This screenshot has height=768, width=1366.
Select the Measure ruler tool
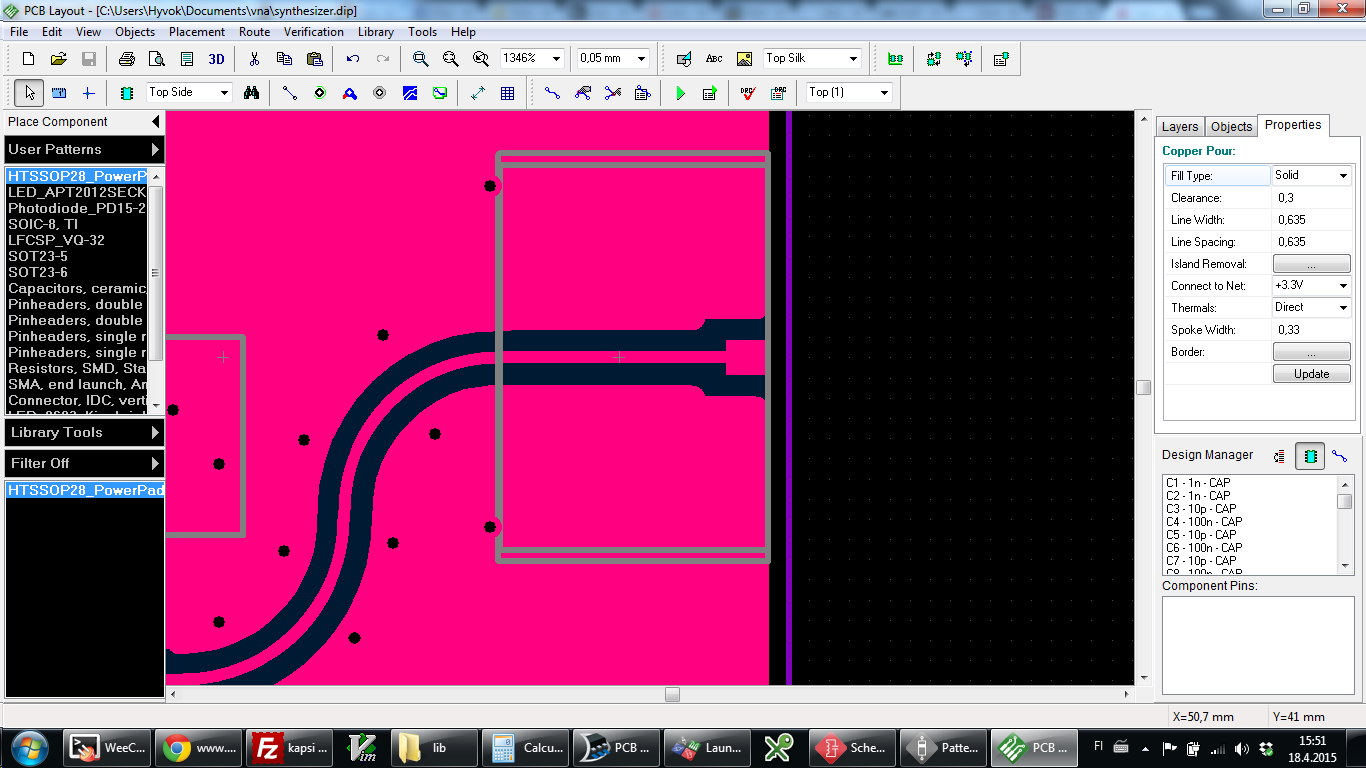click(59, 93)
